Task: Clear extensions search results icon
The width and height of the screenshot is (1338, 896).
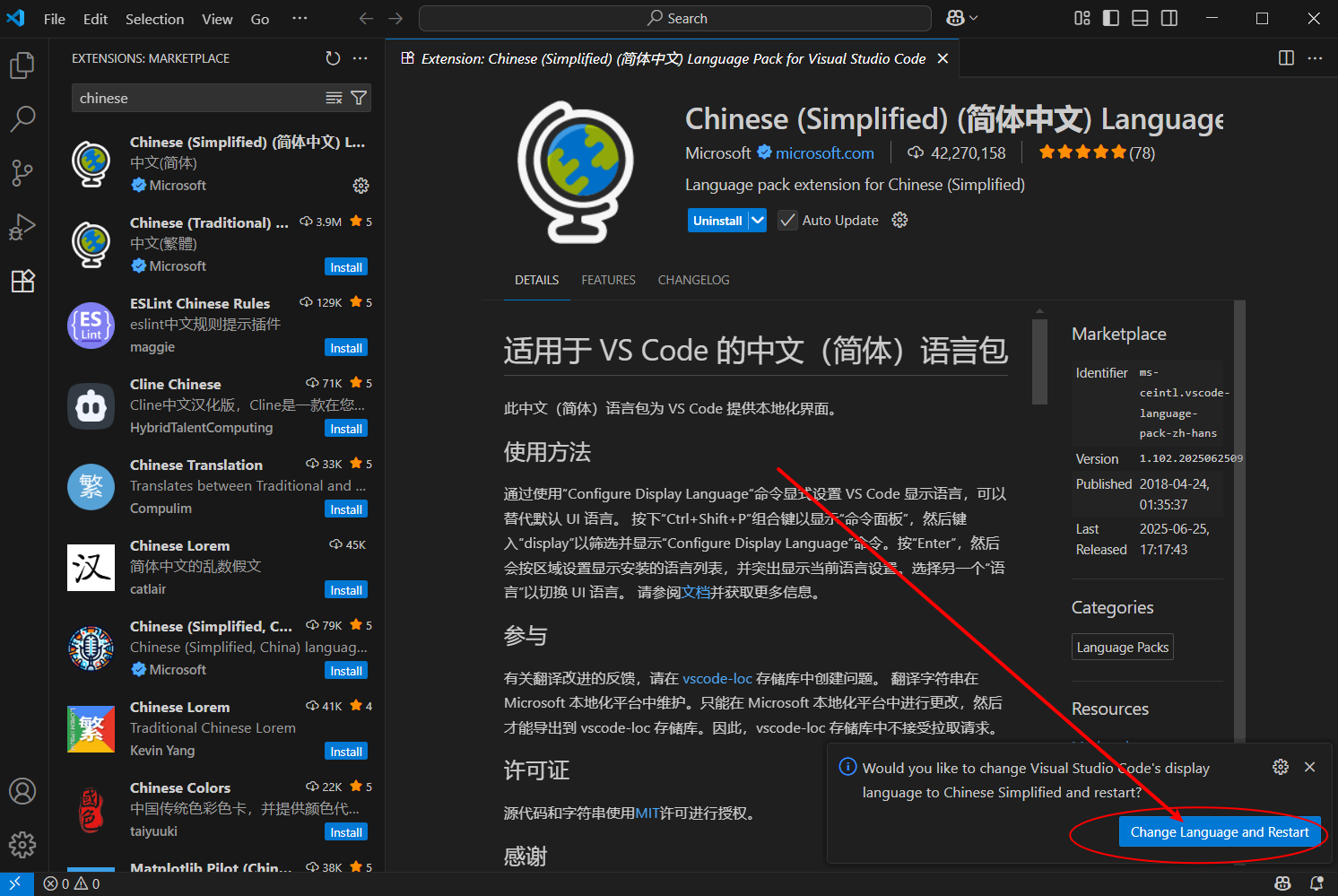Action: pos(334,98)
